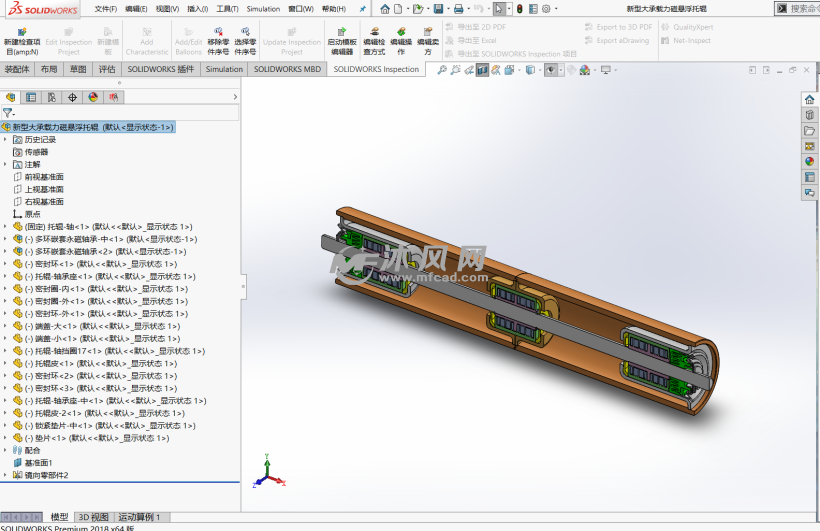This screenshot has width=820, height=531.
Task: Save the assembly with the floppy disk icon
Action: click(x=438, y=9)
